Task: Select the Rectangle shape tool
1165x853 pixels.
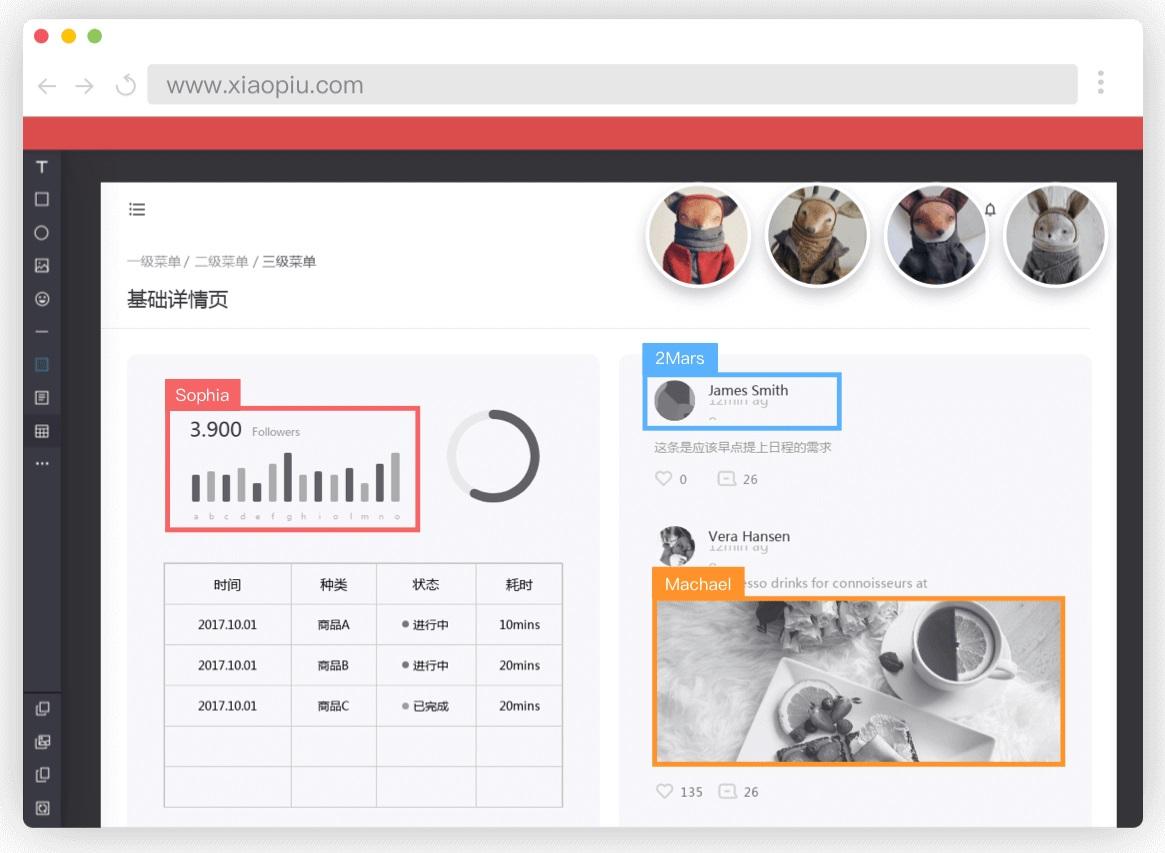Action: click(42, 199)
